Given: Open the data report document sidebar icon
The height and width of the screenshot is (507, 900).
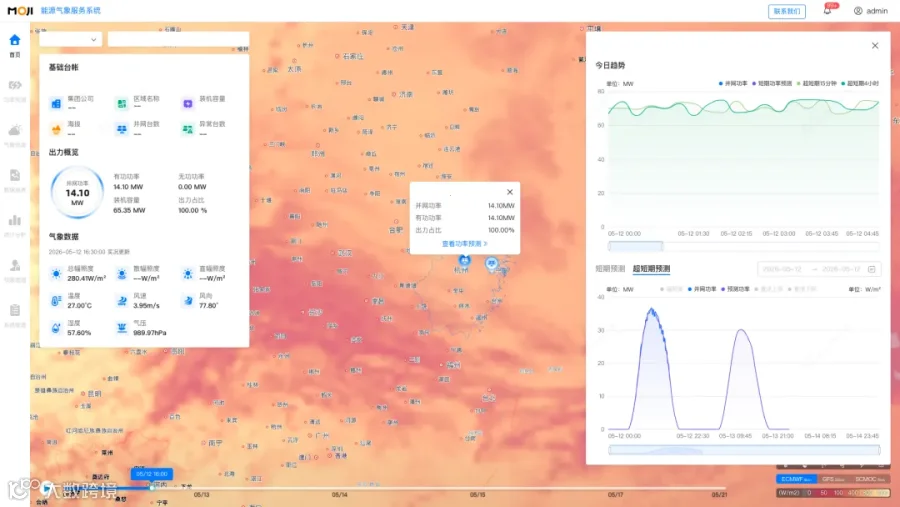Looking at the screenshot, I should coord(15,175).
